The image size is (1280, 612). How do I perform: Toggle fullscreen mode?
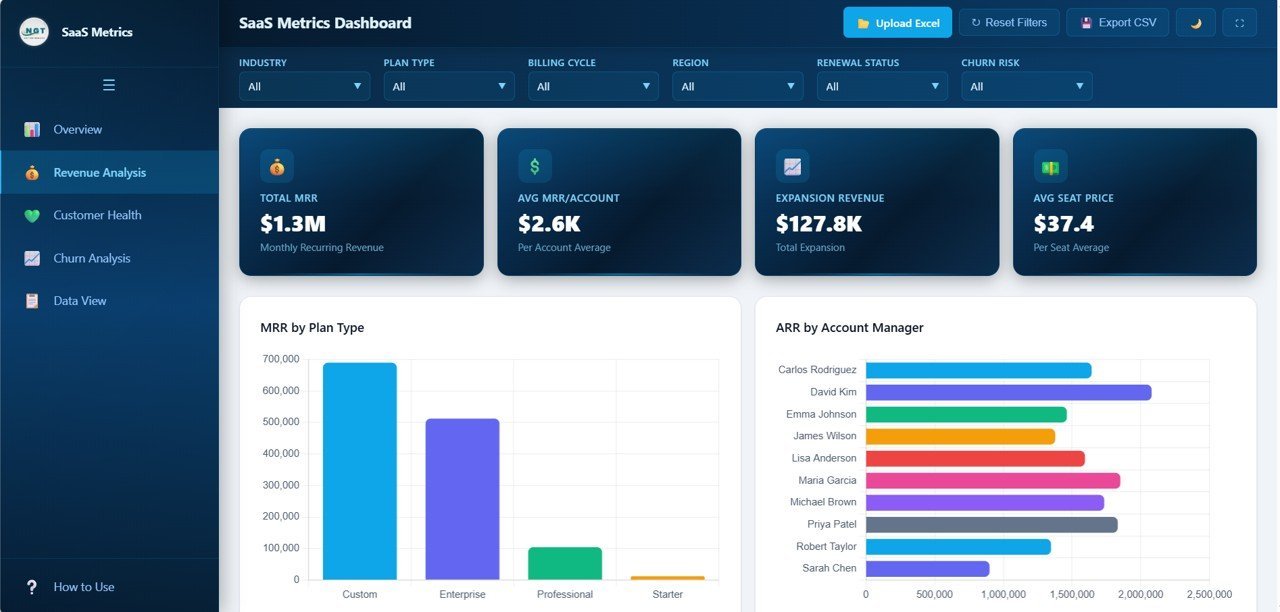pyautogui.click(x=1239, y=21)
